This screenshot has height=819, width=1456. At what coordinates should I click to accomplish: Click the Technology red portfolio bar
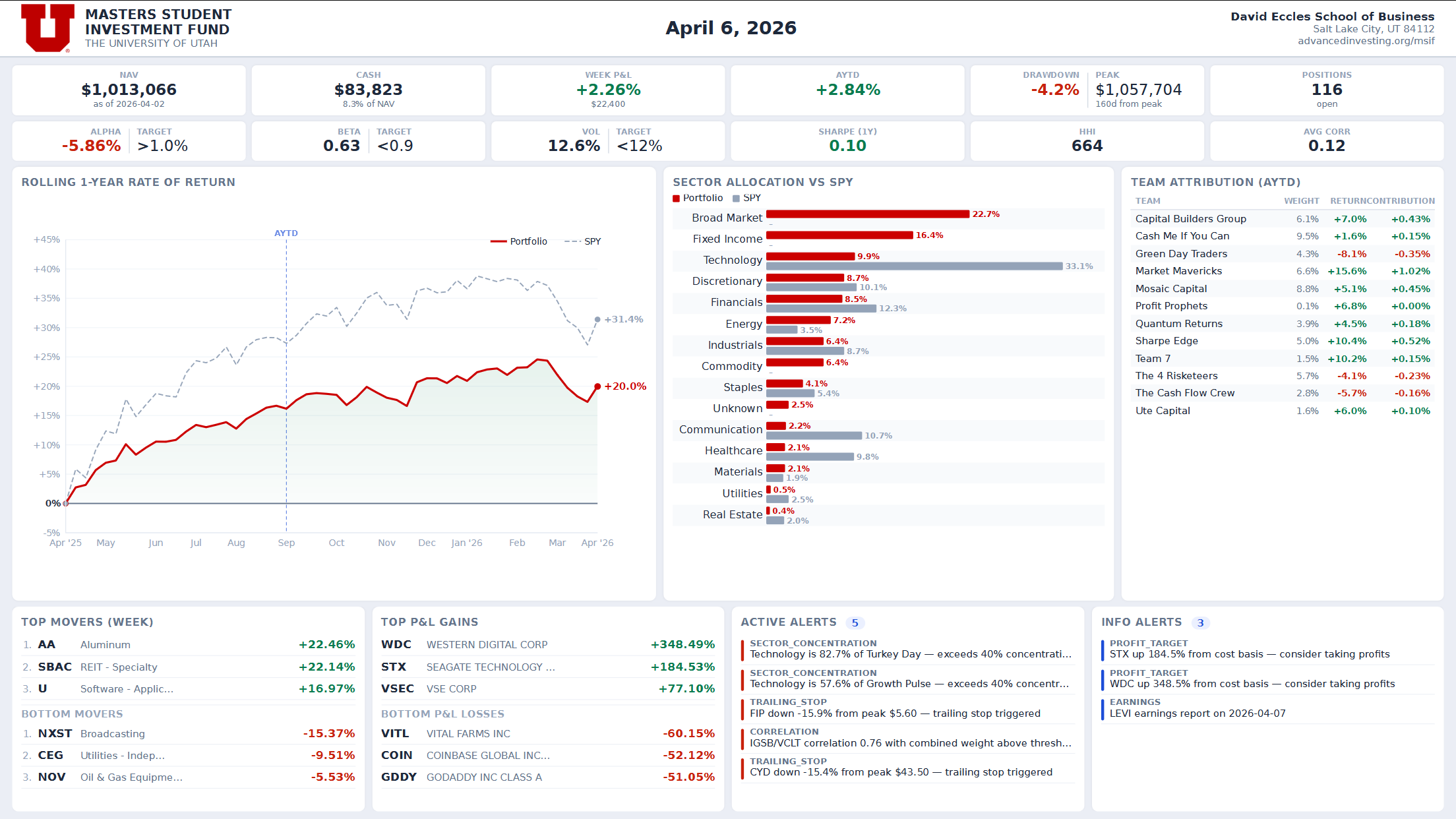810,257
